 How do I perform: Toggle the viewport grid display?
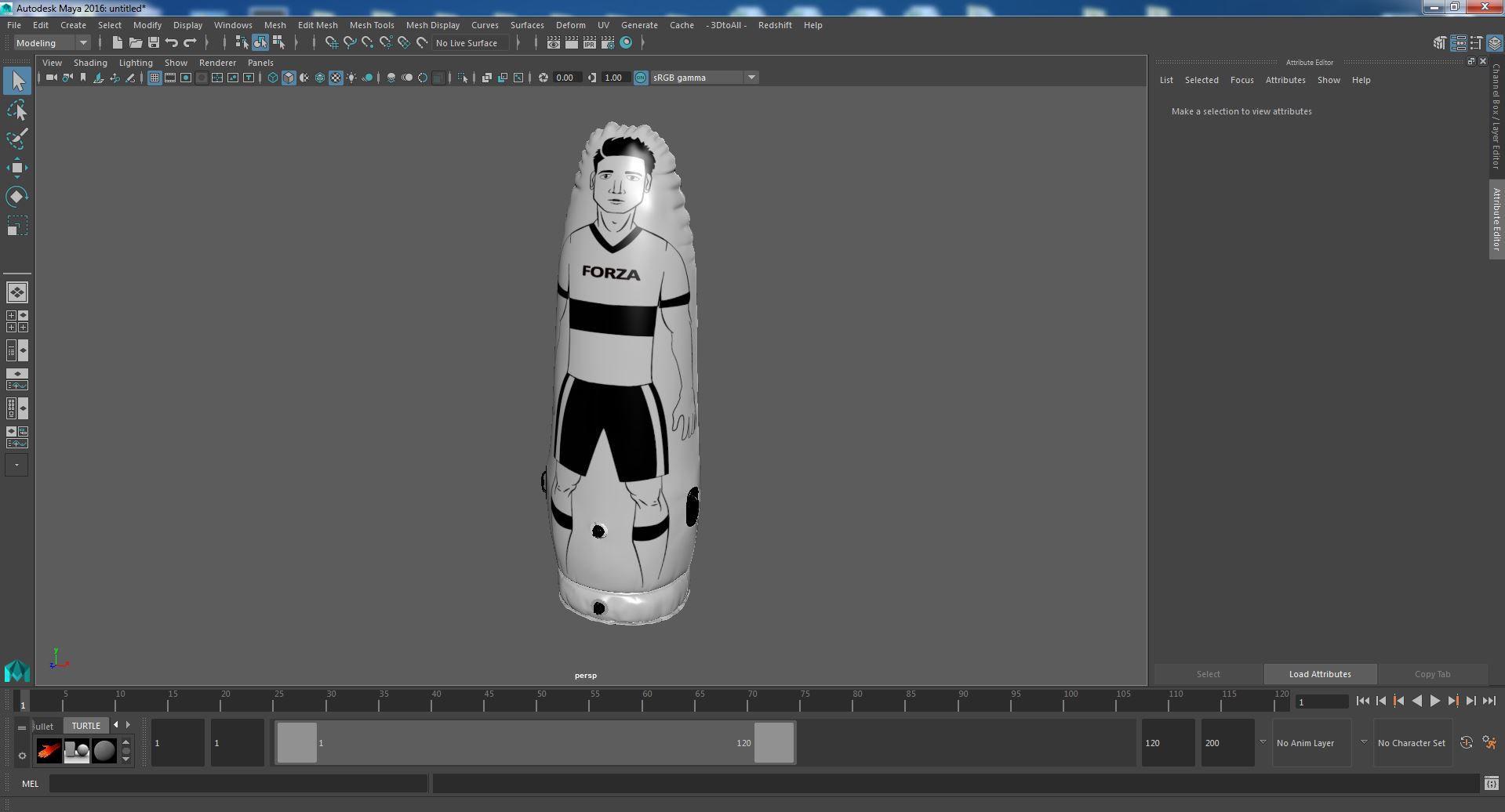coord(154,78)
